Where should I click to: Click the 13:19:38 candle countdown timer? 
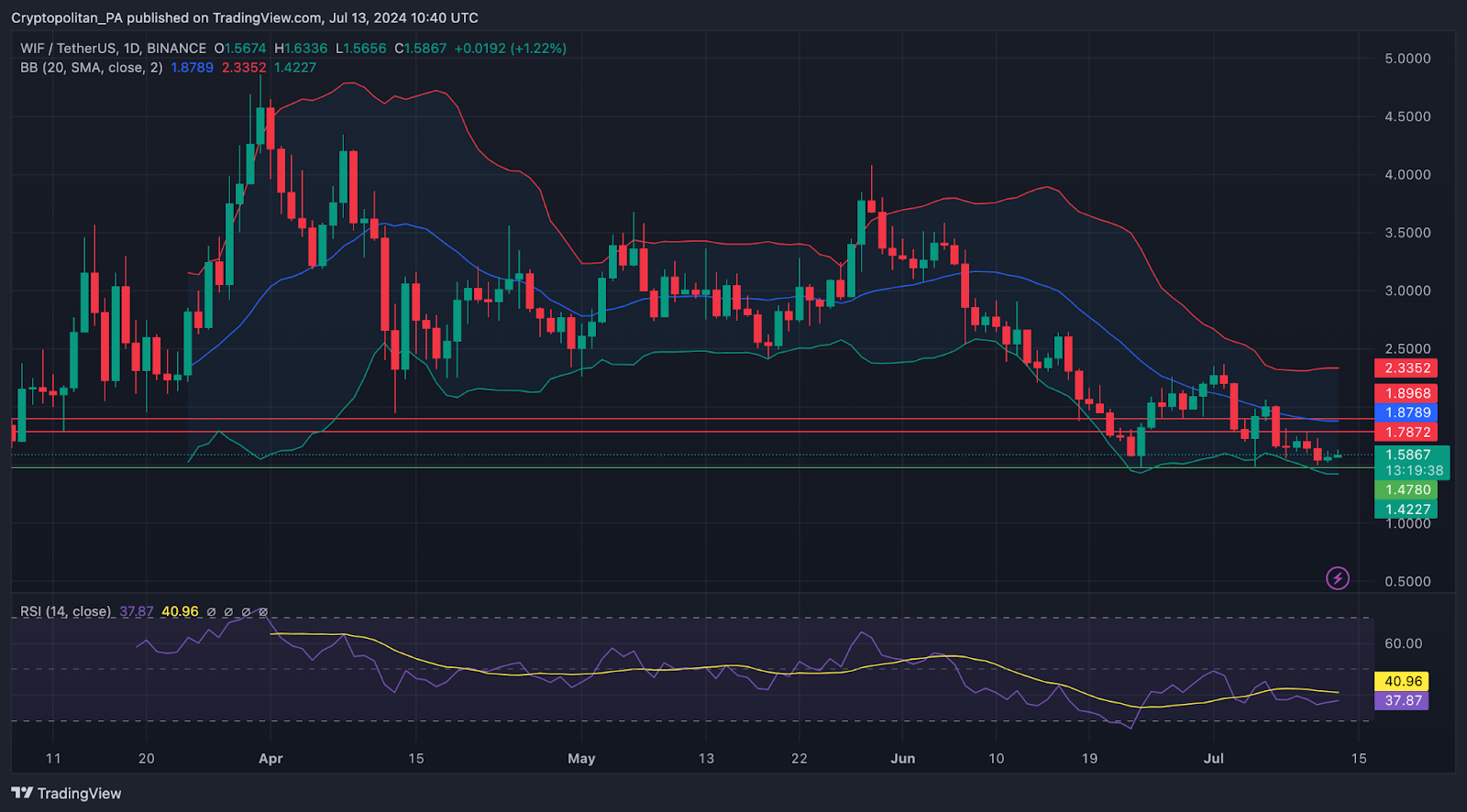[1413, 471]
